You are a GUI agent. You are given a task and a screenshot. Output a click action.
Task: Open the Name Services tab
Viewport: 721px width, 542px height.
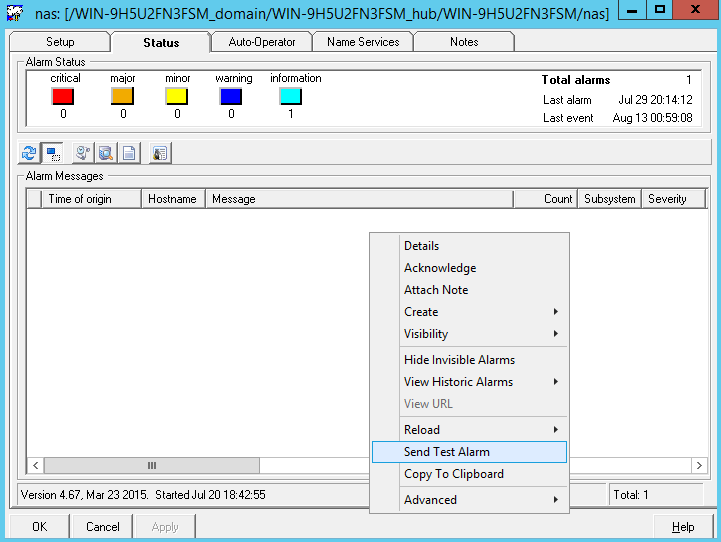click(362, 42)
